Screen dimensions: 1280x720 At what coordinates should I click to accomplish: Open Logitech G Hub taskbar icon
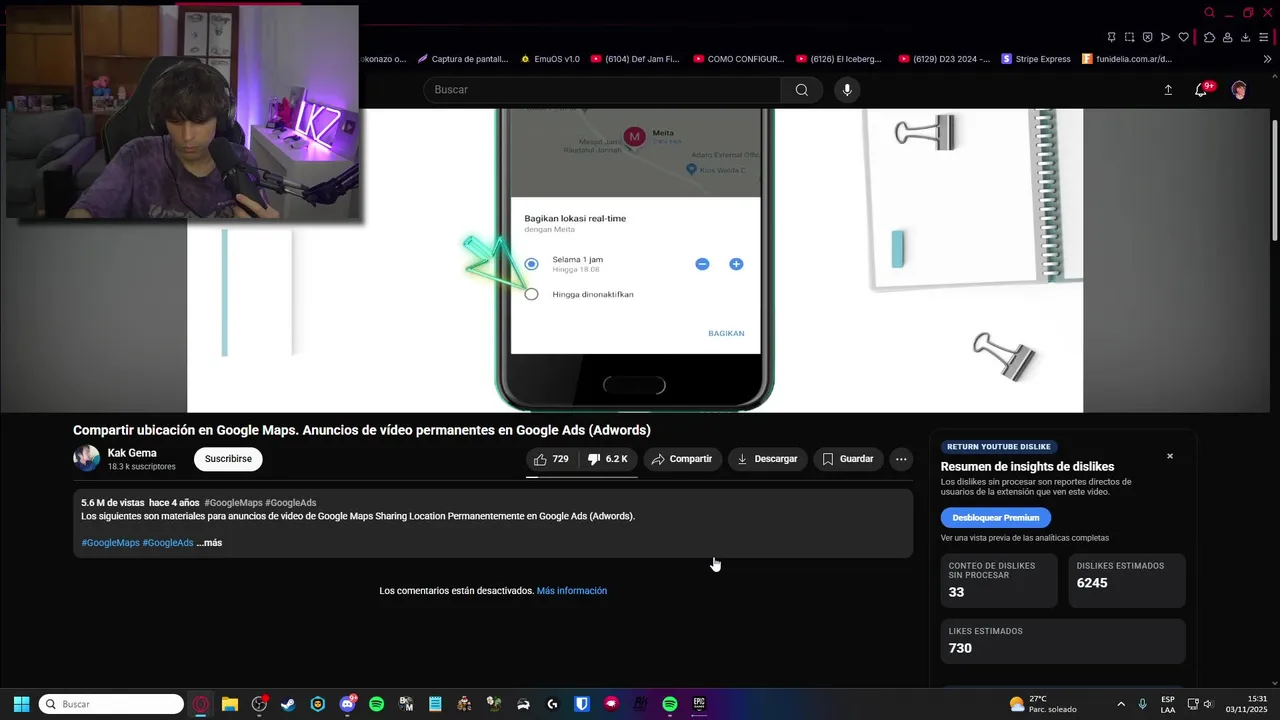pyautogui.click(x=552, y=704)
